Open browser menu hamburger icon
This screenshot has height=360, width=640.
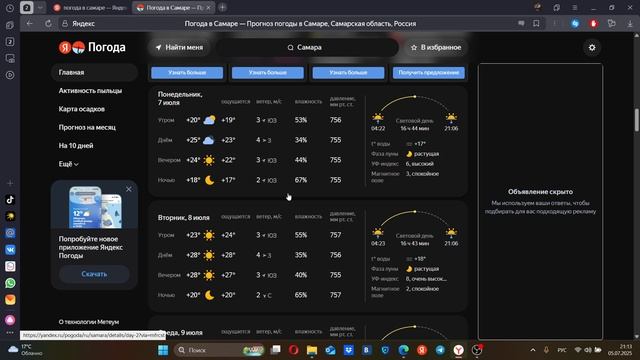tap(575, 8)
